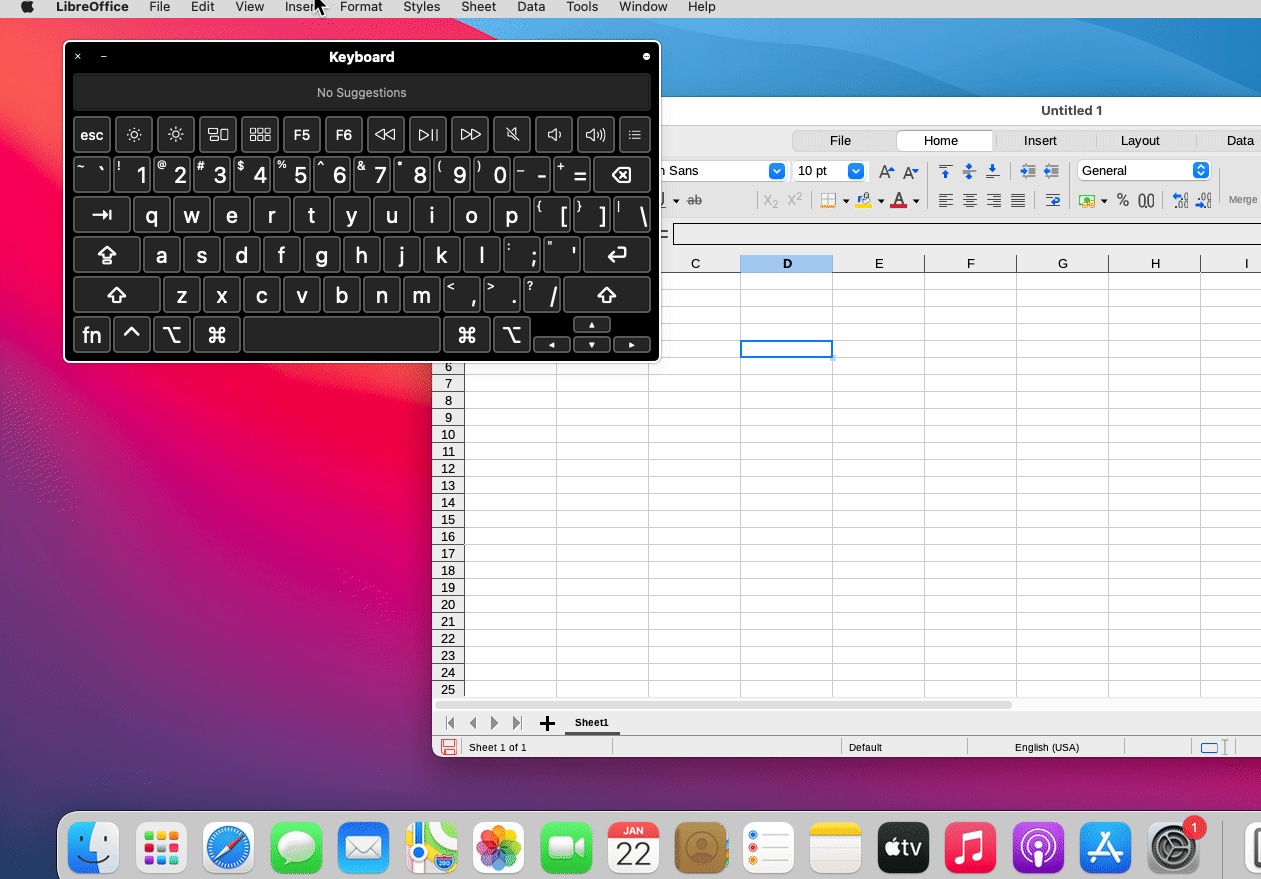Select the percent number format icon
The image size is (1261, 879).
point(1122,199)
